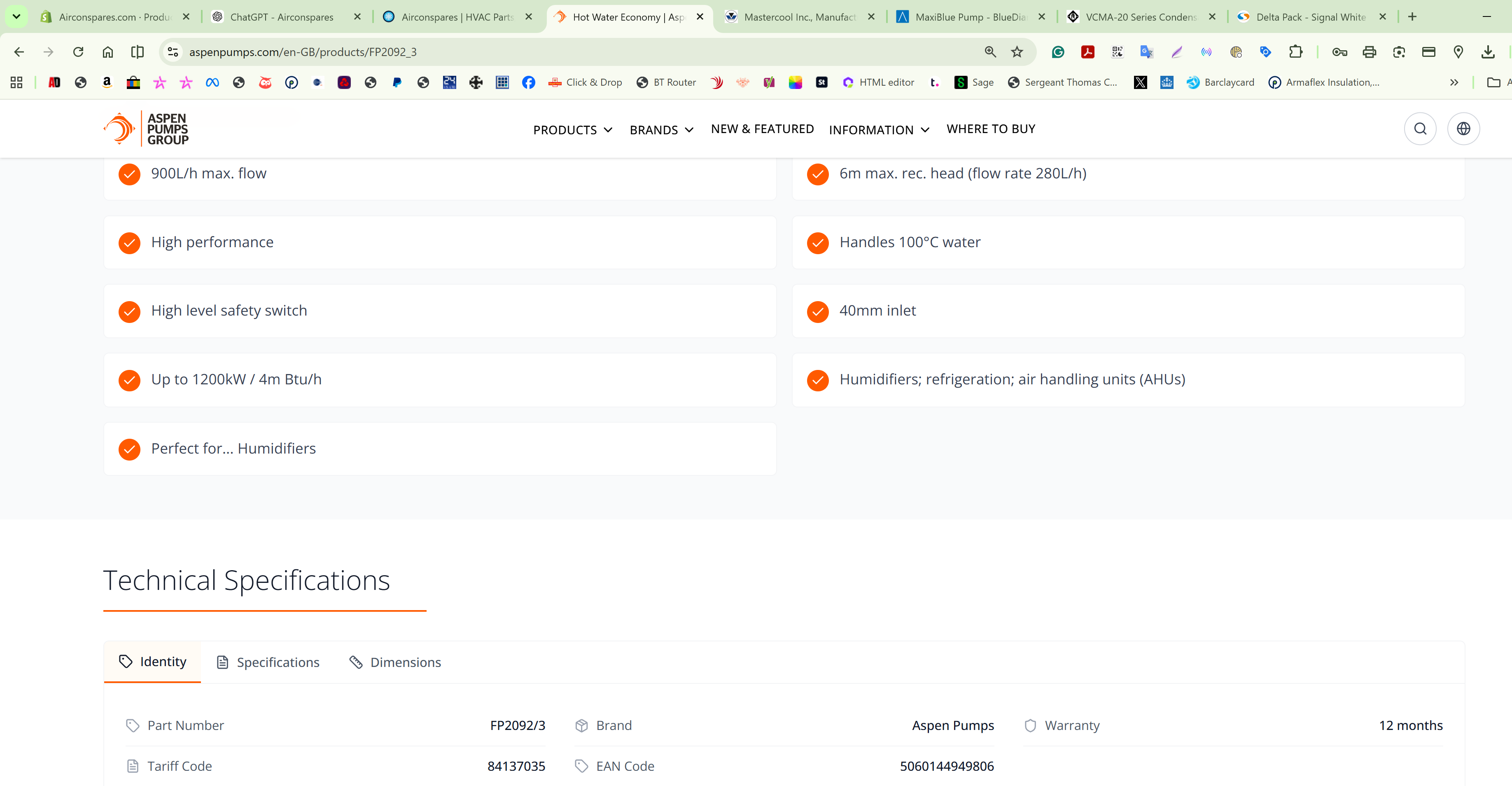Open the site search magnifier icon
This screenshot has width=1512, height=786.
click(1420, 129)
